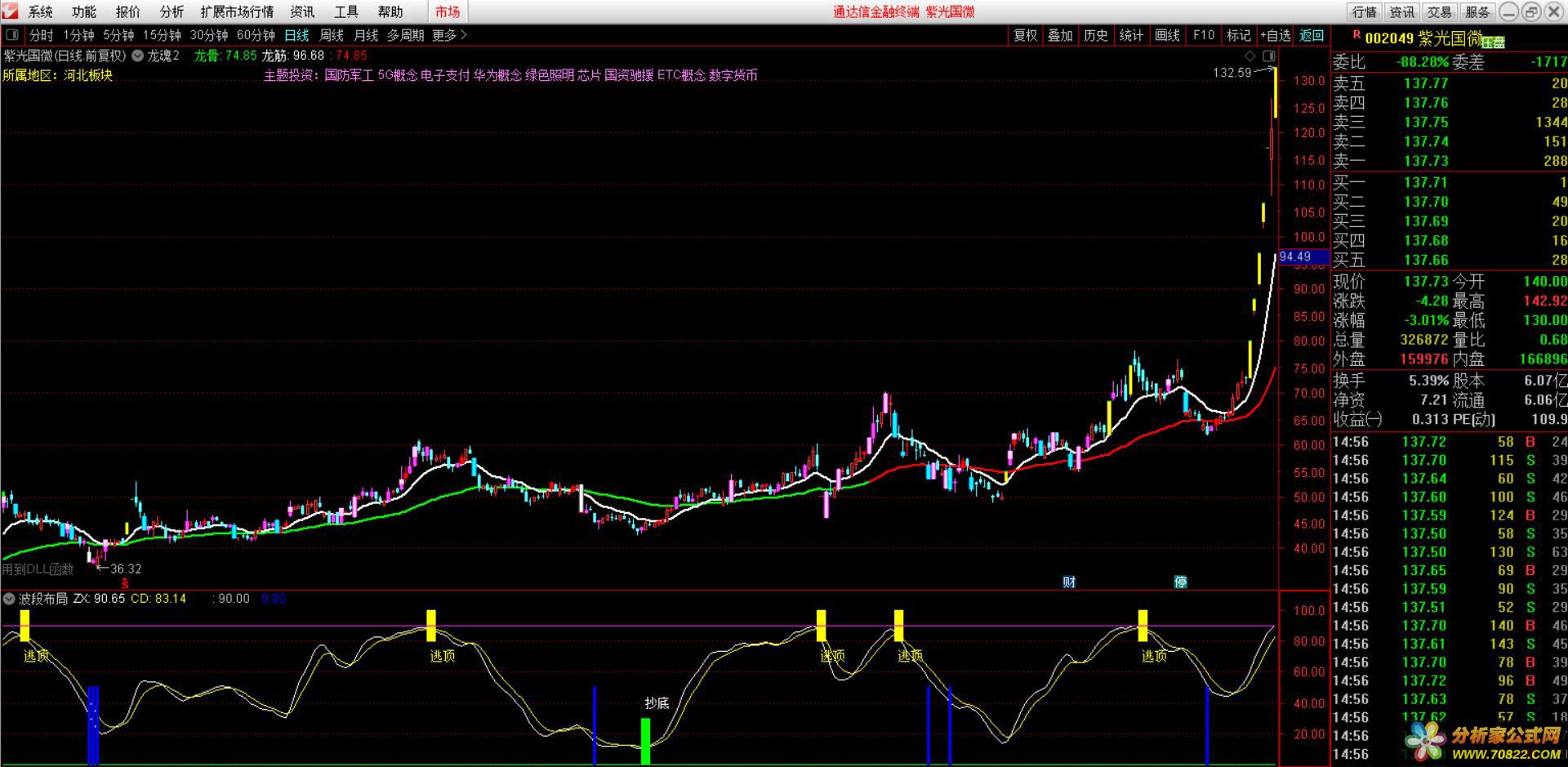Open the 交易 trading button
The height and width of the screenshot is (767, 1568).
click(x=1440, y=11)
